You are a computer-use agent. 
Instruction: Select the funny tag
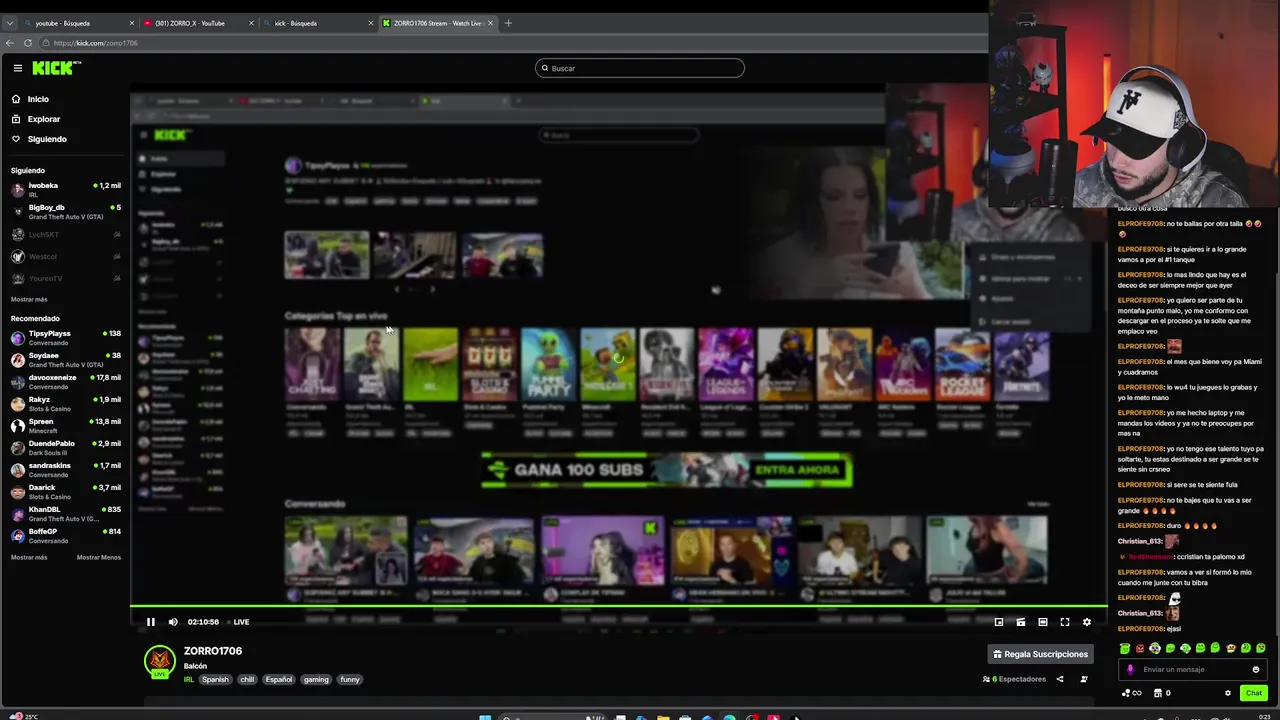(x=349, y=680)
